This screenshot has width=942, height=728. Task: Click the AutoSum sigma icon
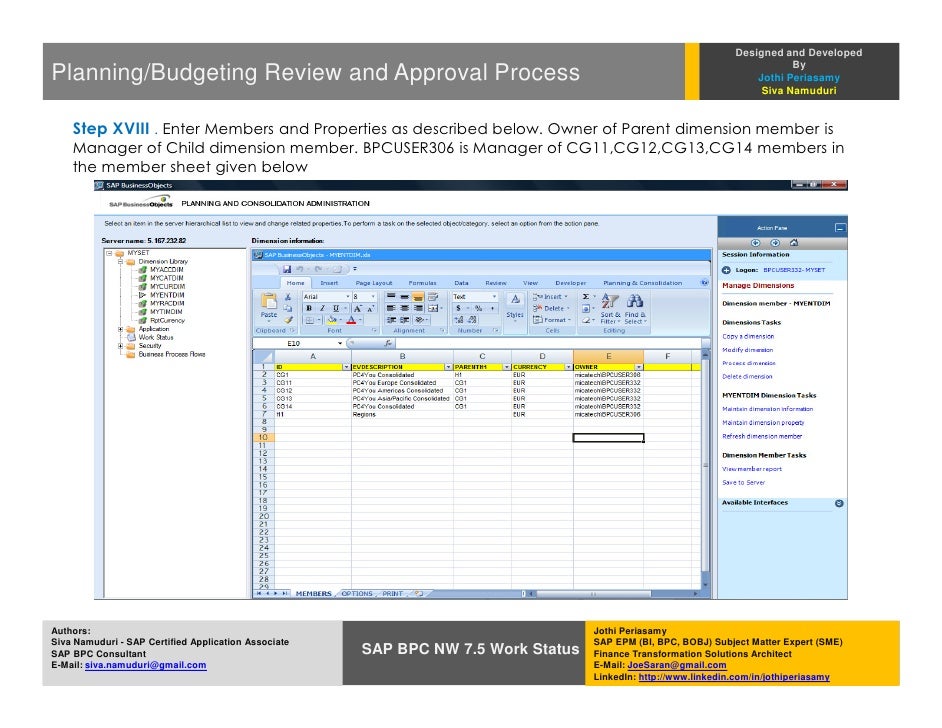[x=586, y=297]
